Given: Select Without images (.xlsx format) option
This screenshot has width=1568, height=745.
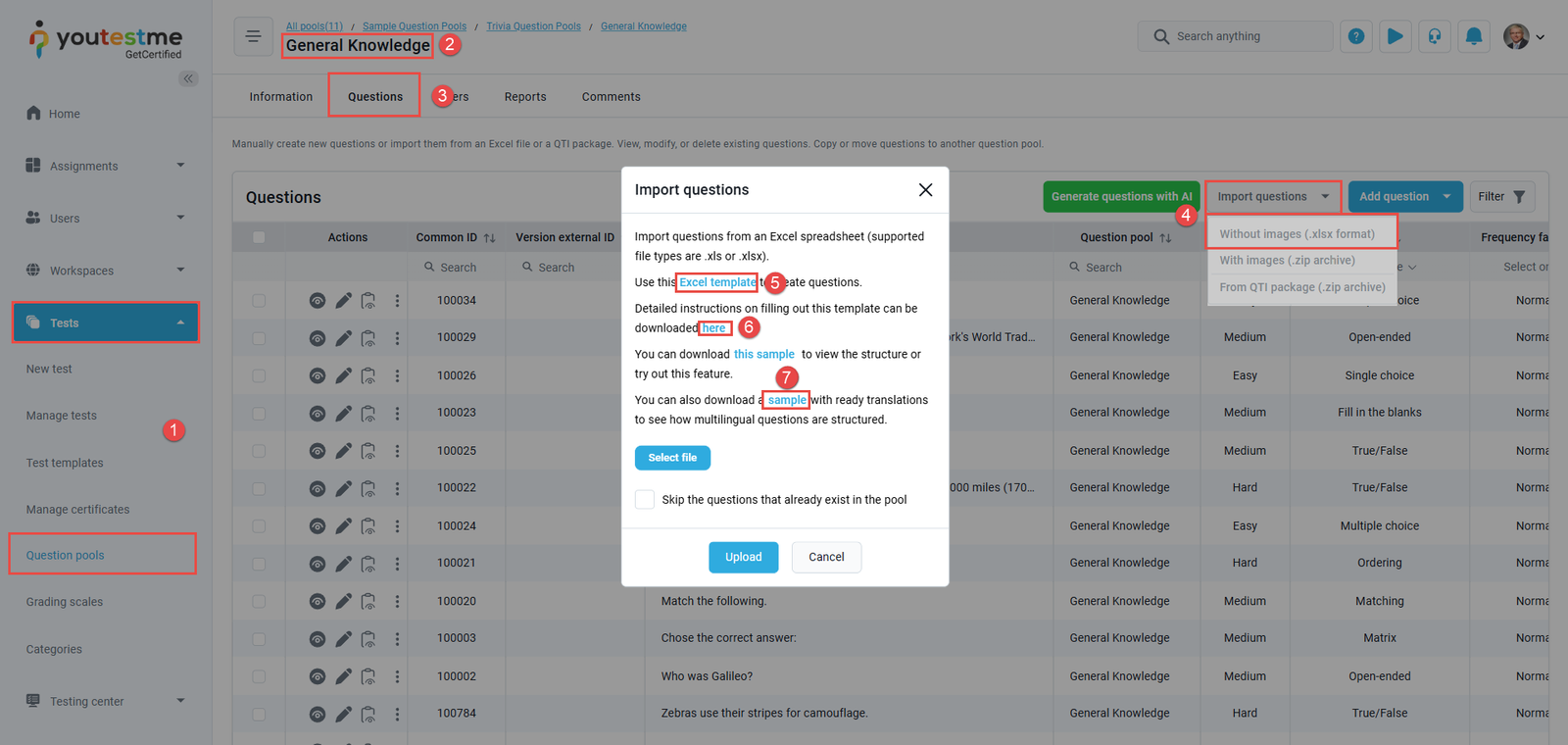Looking at the screenshot, I should [1297, 234].
